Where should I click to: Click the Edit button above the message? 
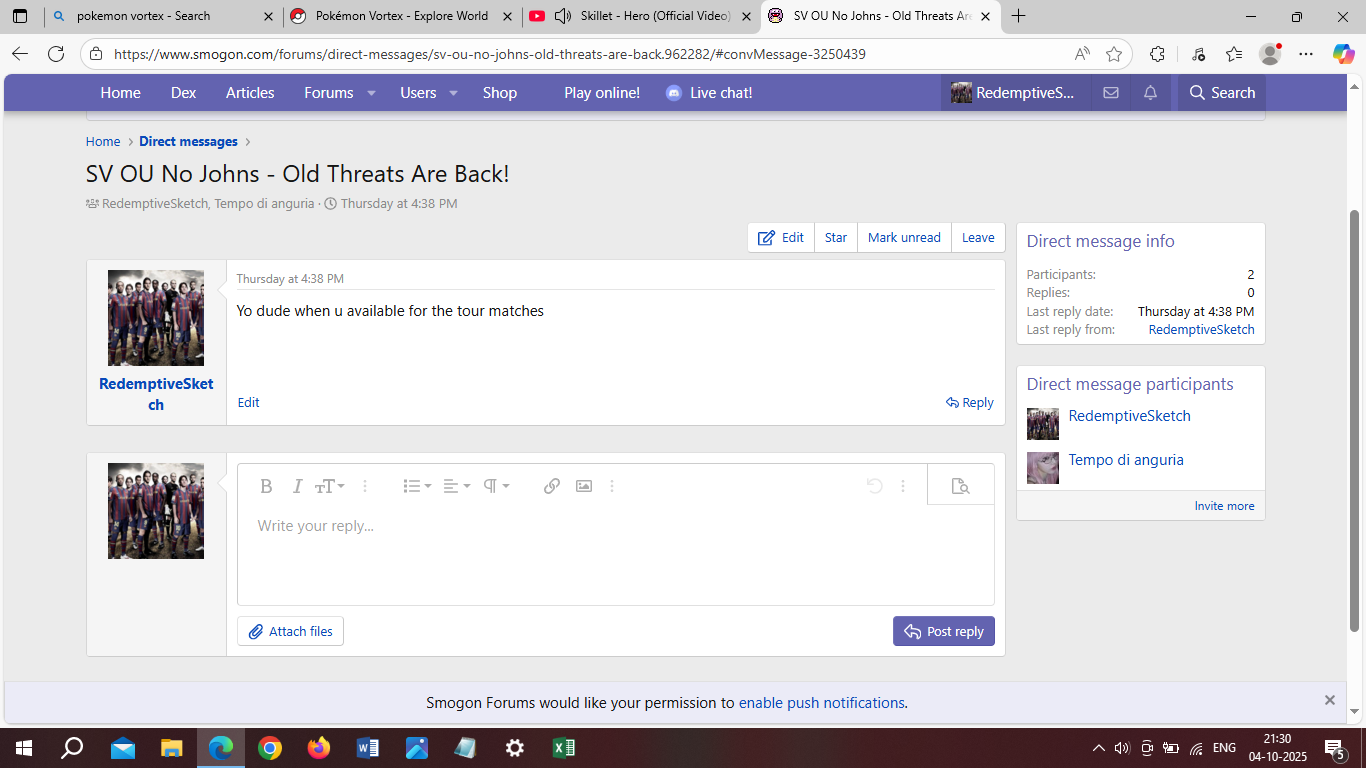click(781, 238)
